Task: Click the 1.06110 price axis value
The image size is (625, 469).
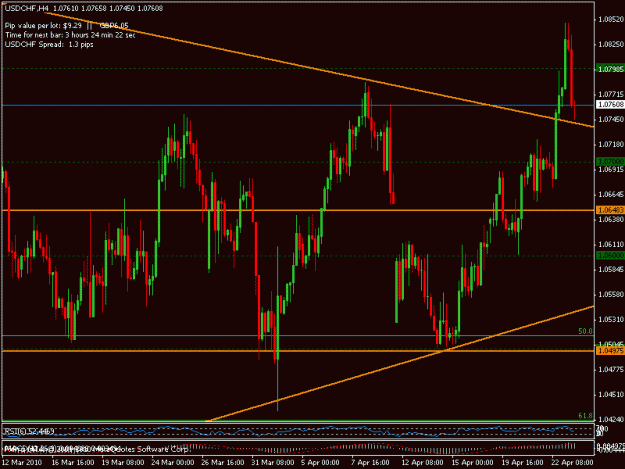Action: tap(611, 245)
